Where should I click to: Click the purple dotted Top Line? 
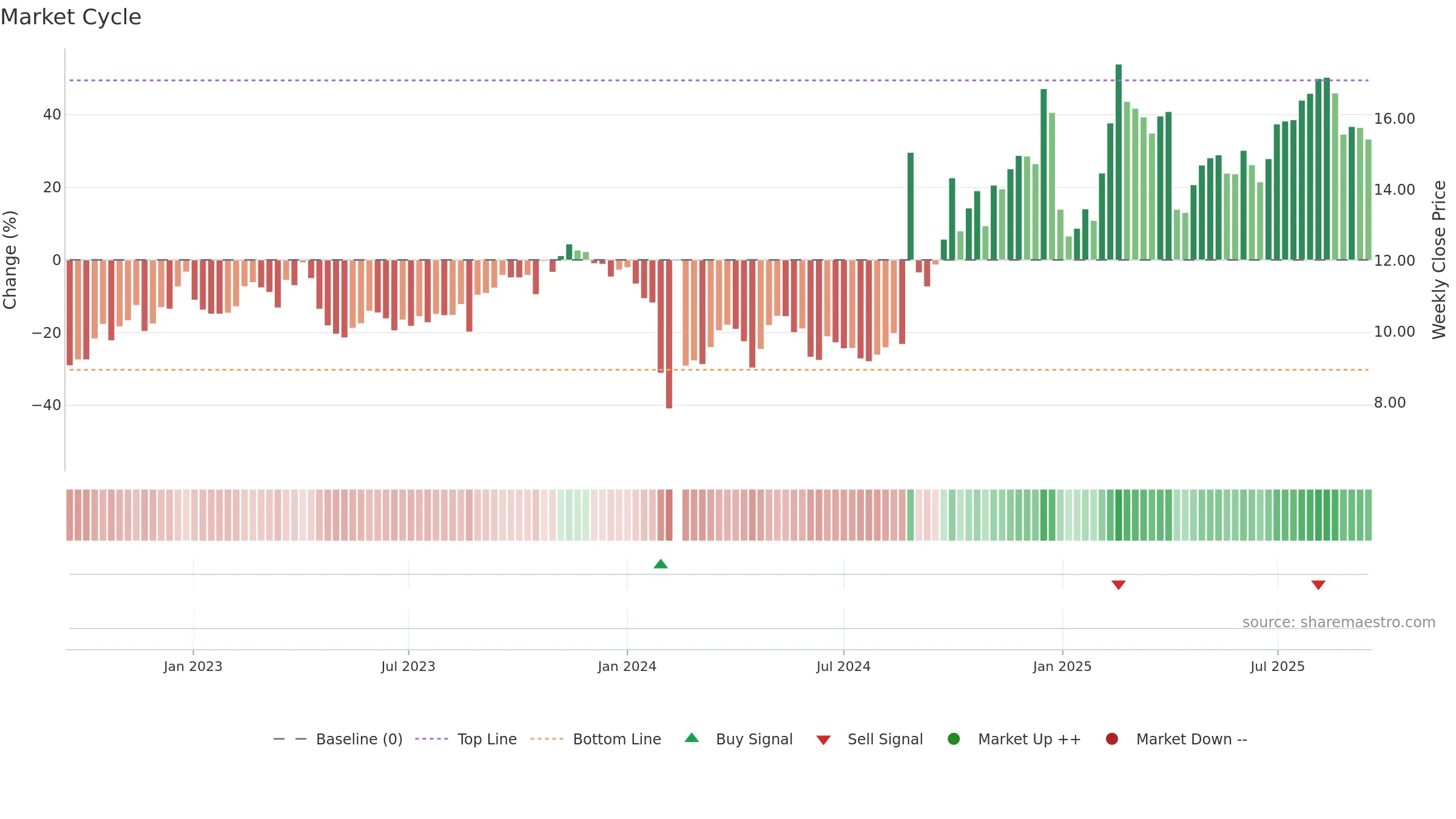point(719,80)
